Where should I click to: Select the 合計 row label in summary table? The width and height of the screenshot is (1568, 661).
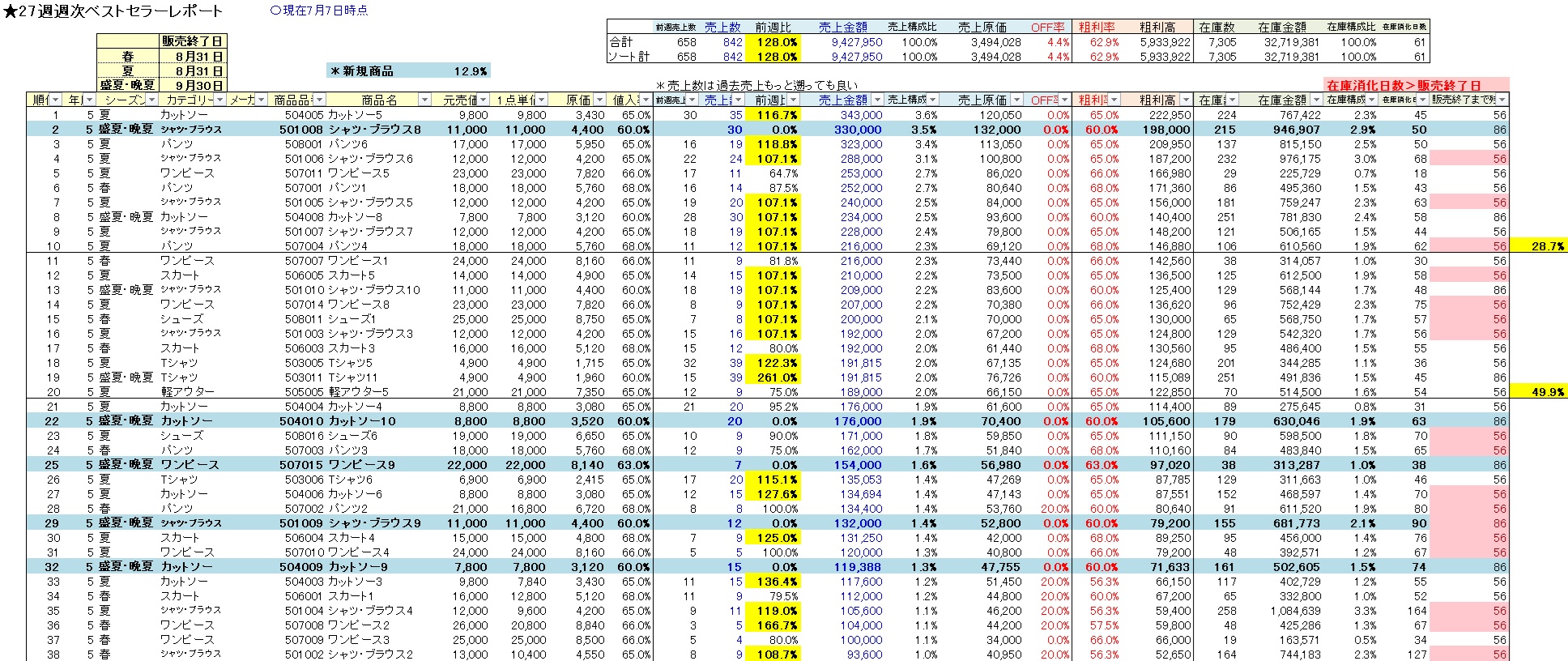pos(621,42)
